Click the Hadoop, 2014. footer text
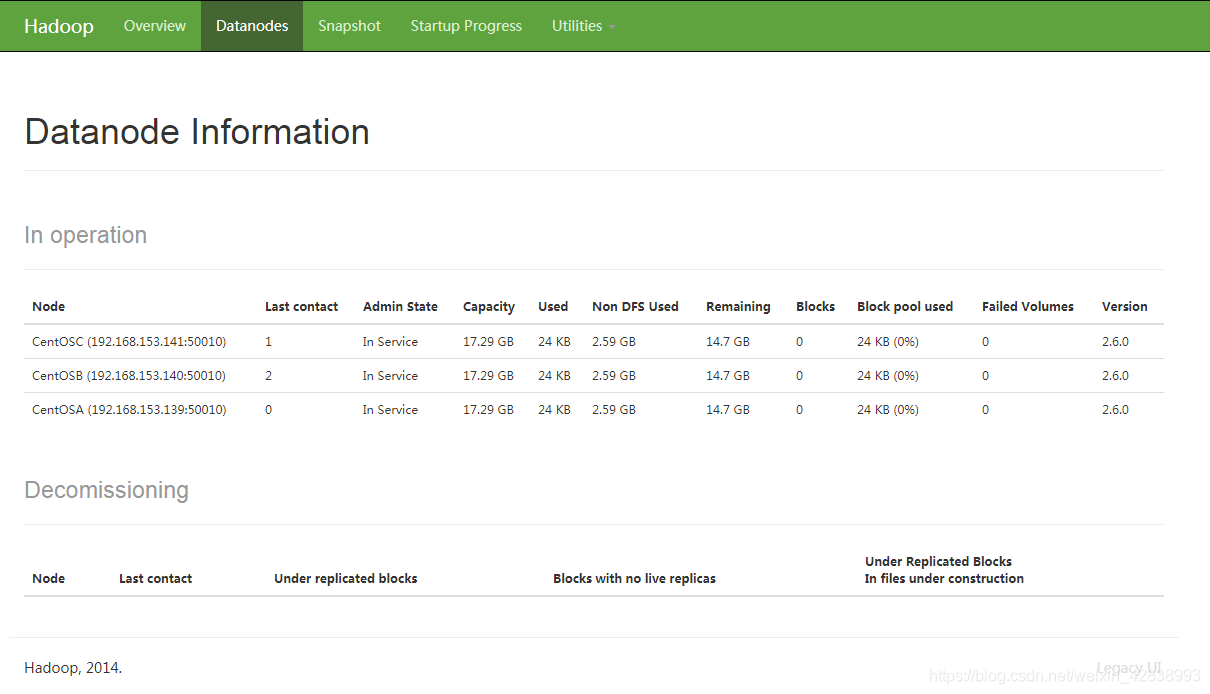 coord(73,668)
